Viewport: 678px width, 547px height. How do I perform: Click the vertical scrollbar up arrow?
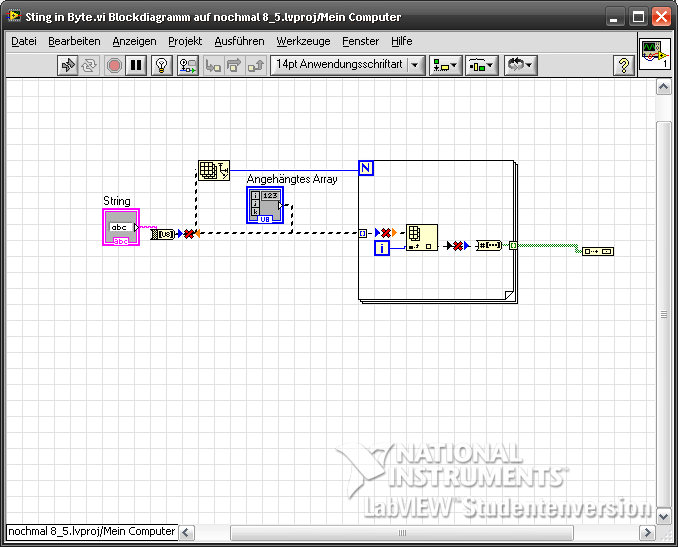tap(663, 87)
